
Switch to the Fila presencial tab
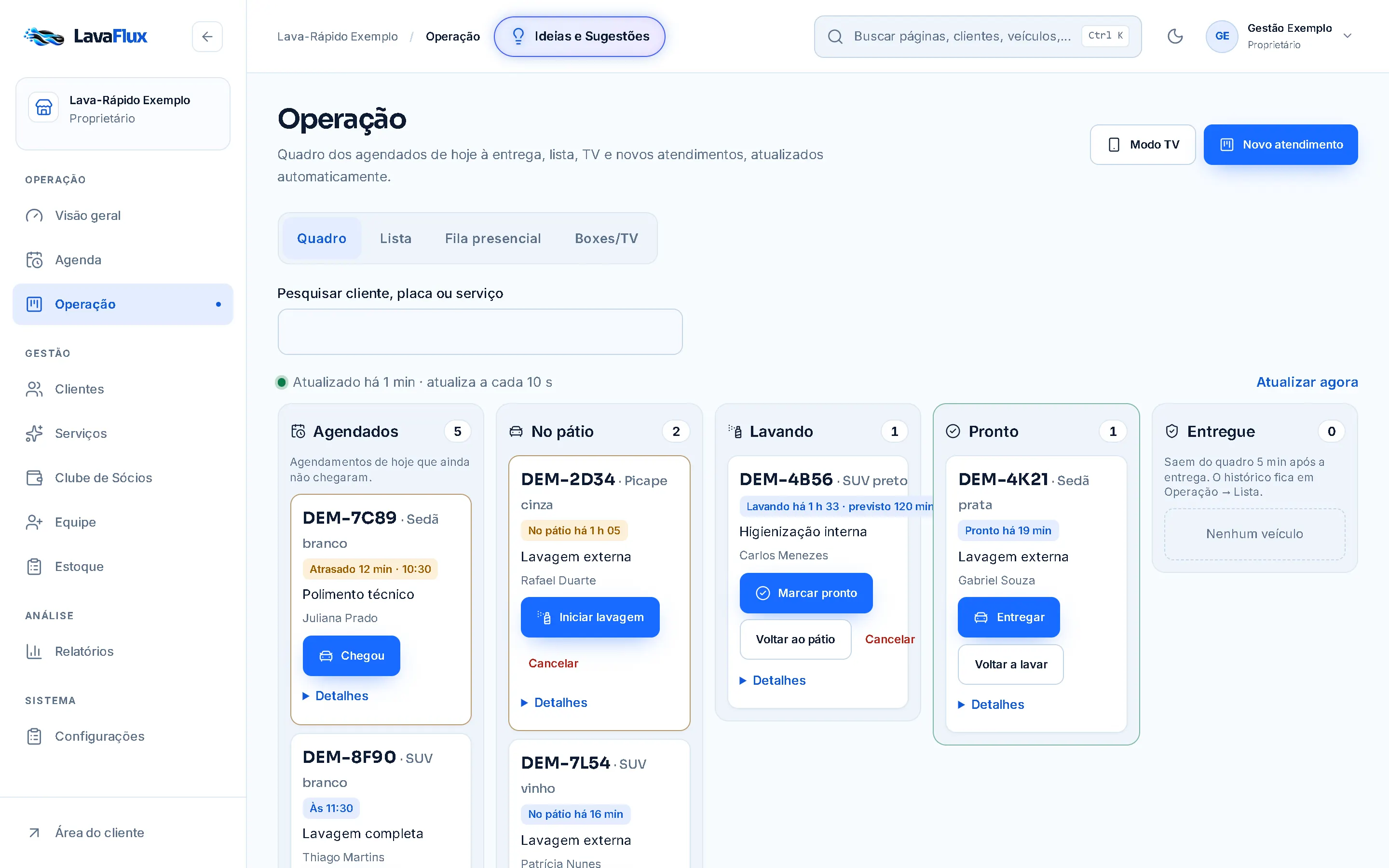(492, 238)
